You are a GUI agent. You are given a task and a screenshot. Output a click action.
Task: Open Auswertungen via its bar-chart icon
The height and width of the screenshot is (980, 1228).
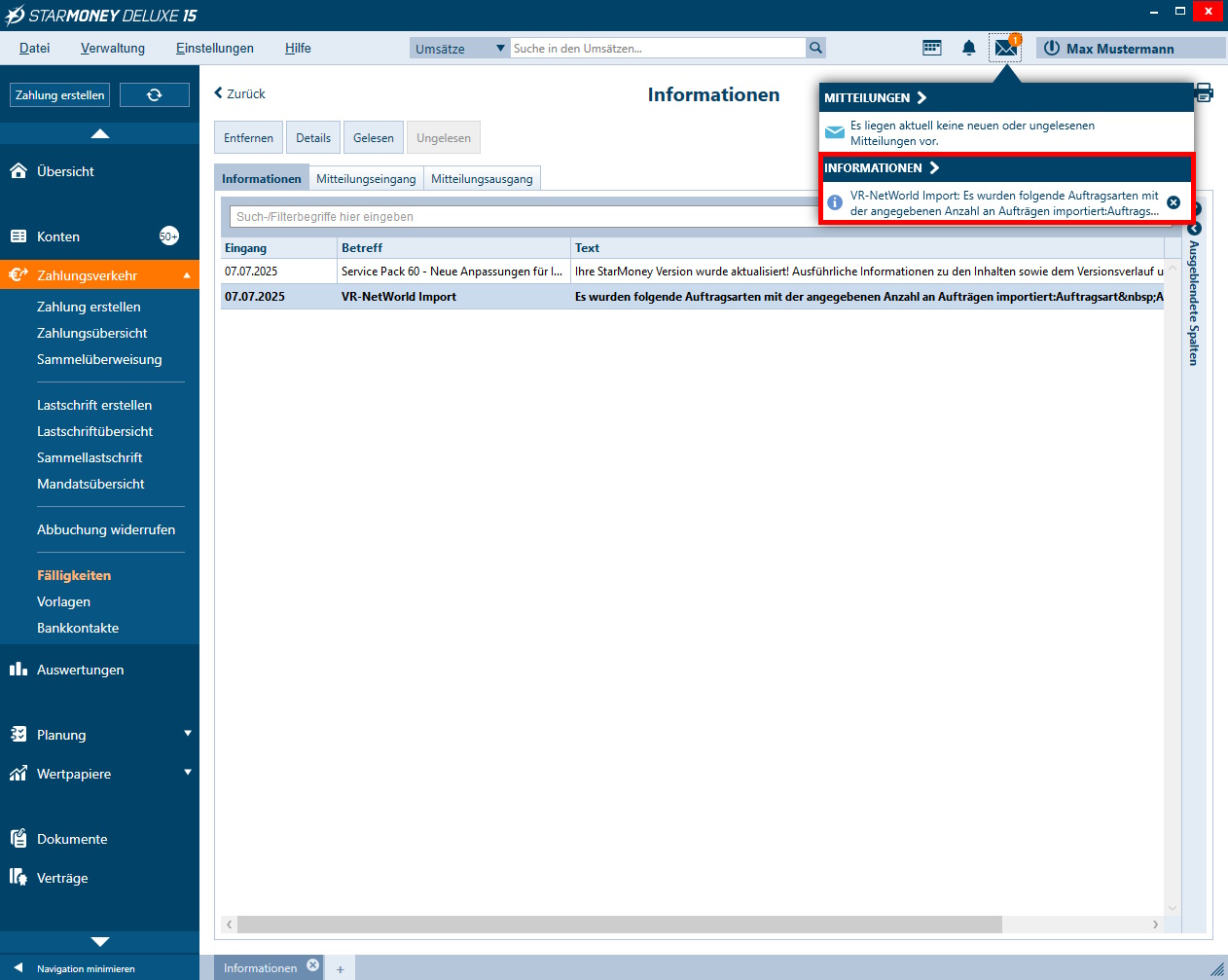tap(18, 669)
